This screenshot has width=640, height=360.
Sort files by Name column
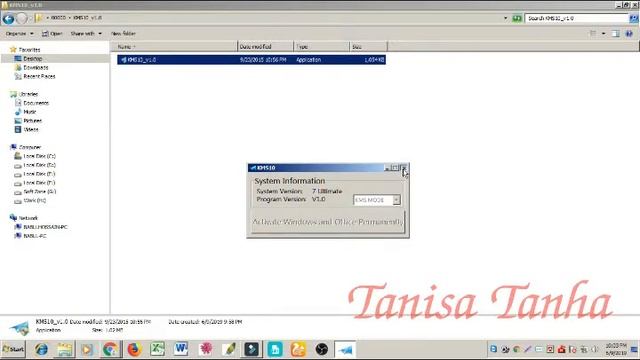pos(174,47)
